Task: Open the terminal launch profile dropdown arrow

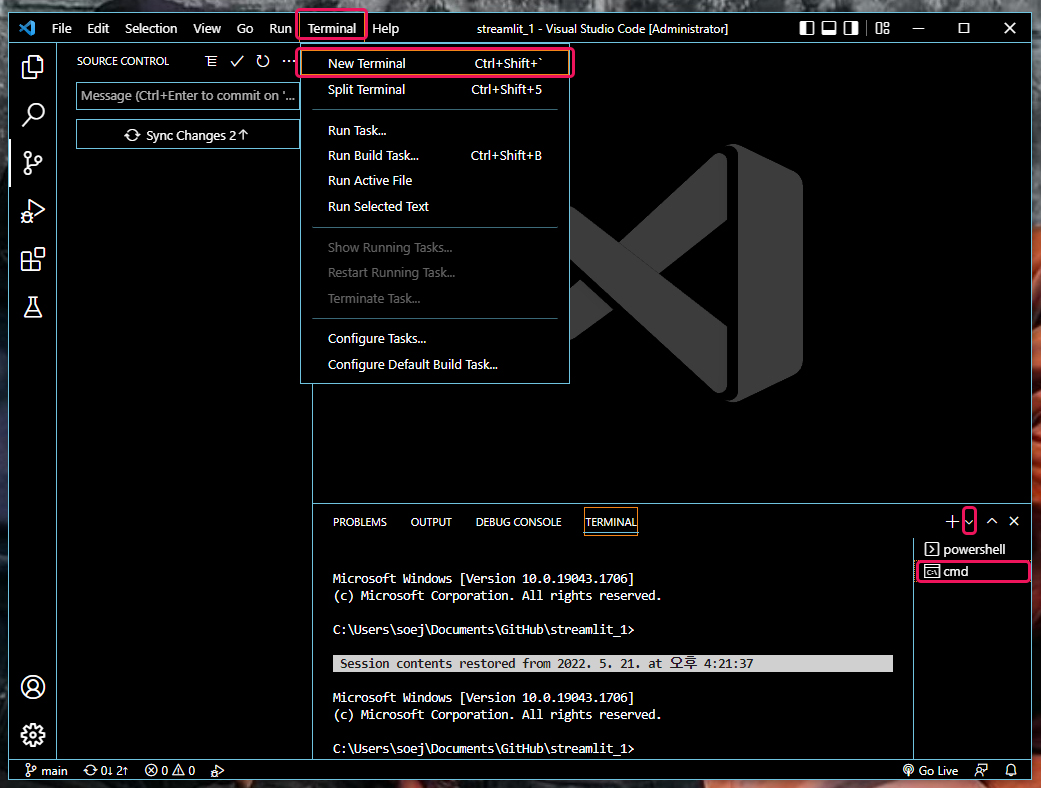Action: pos(969,522)
